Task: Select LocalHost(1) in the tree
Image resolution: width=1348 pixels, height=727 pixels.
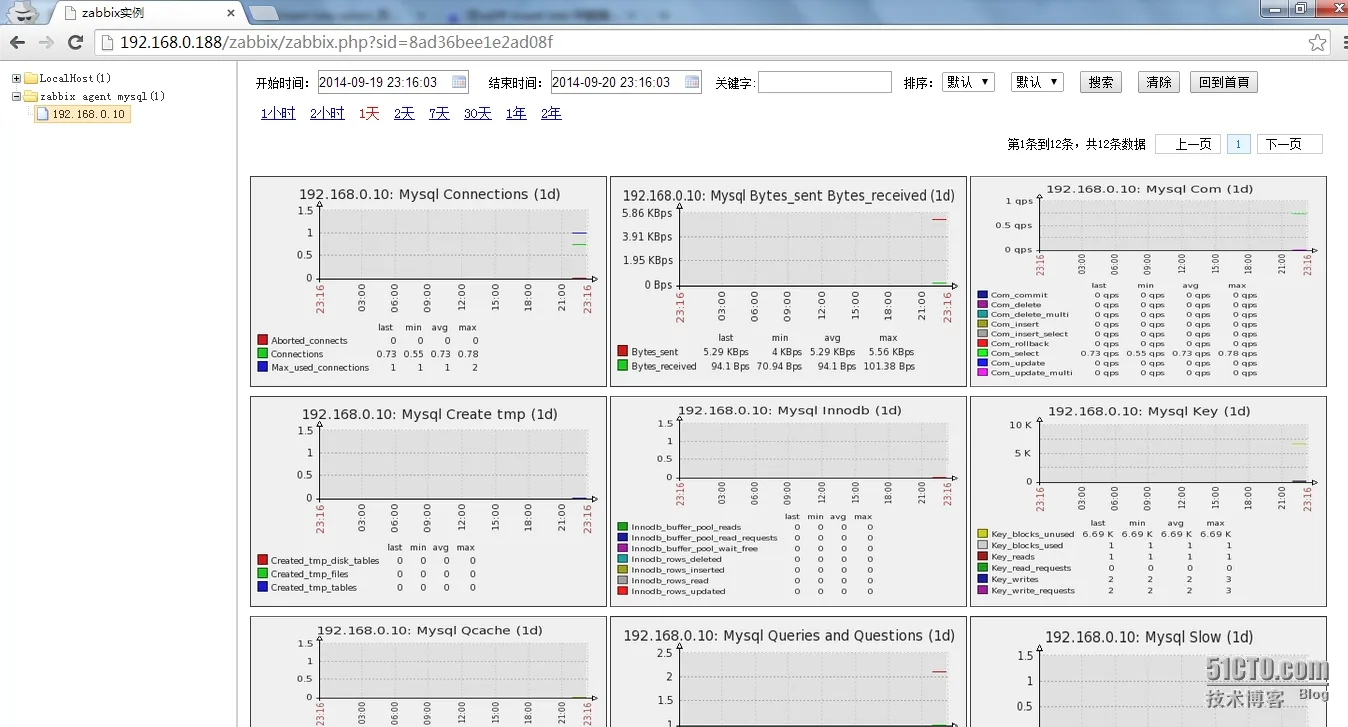Action: [75, 78]
